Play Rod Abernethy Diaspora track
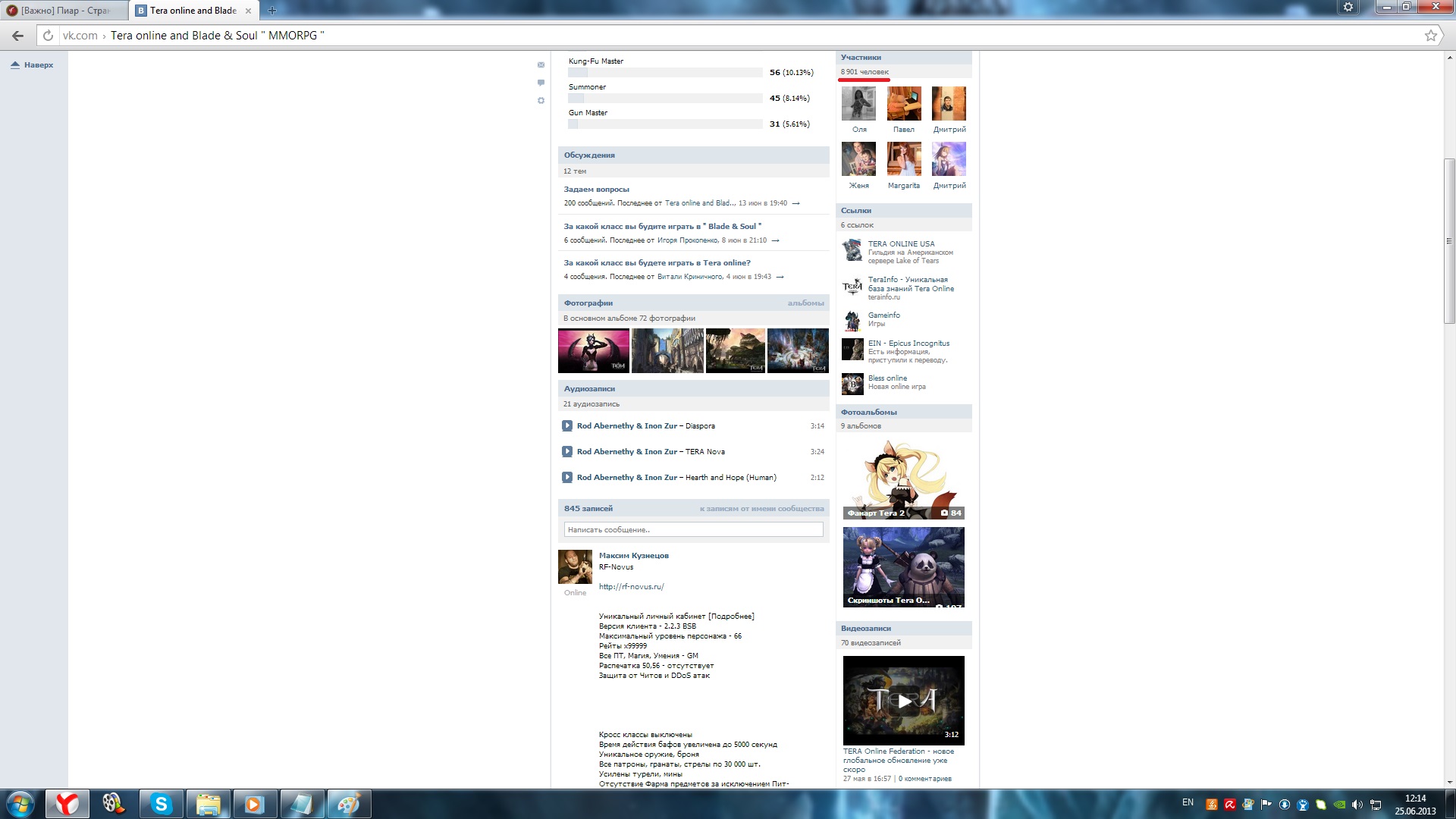The height and width of the screenshot is (819, 1456). 567,426
